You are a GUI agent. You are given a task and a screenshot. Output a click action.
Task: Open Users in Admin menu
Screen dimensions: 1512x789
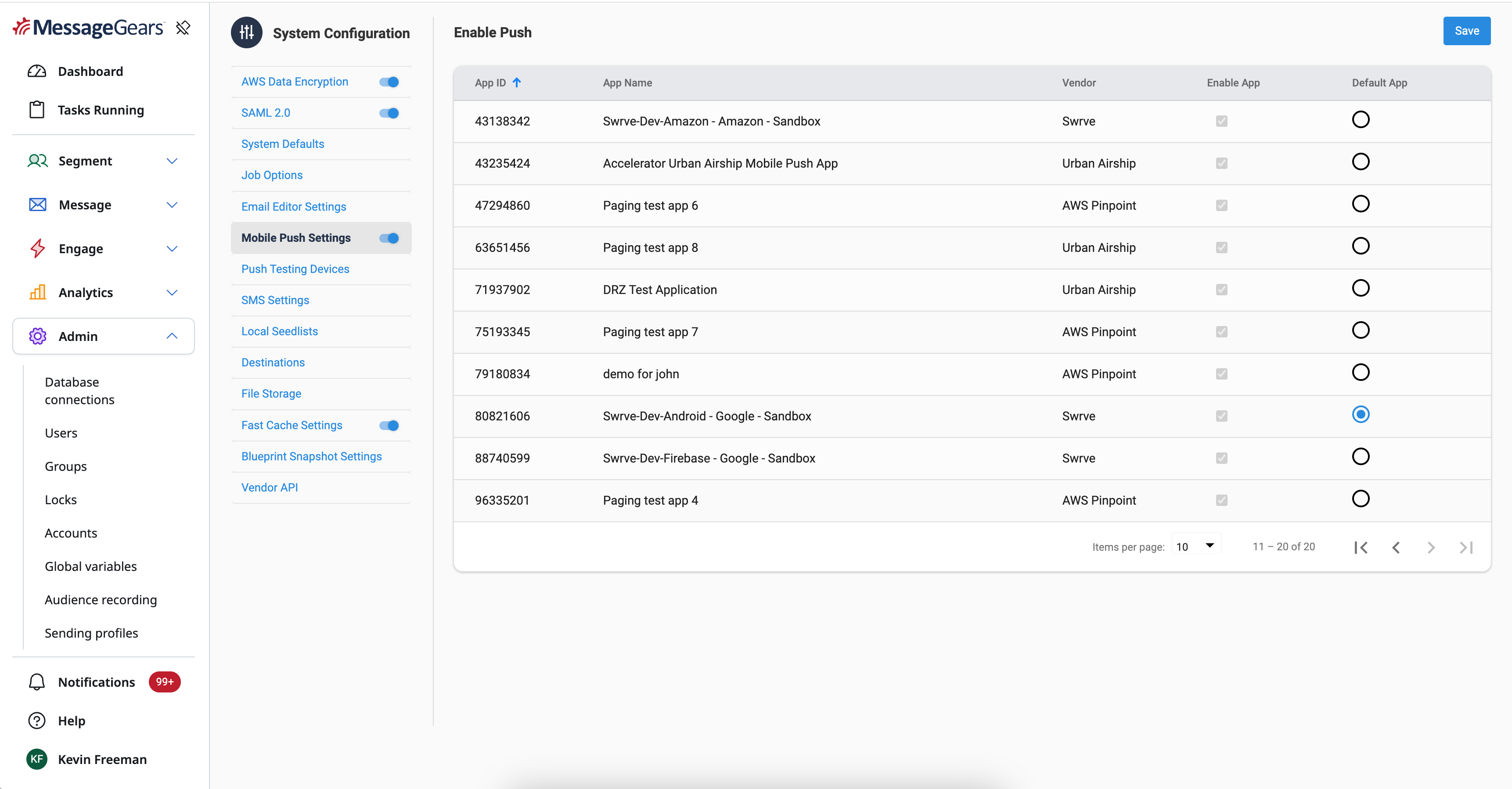pos(61,433)
